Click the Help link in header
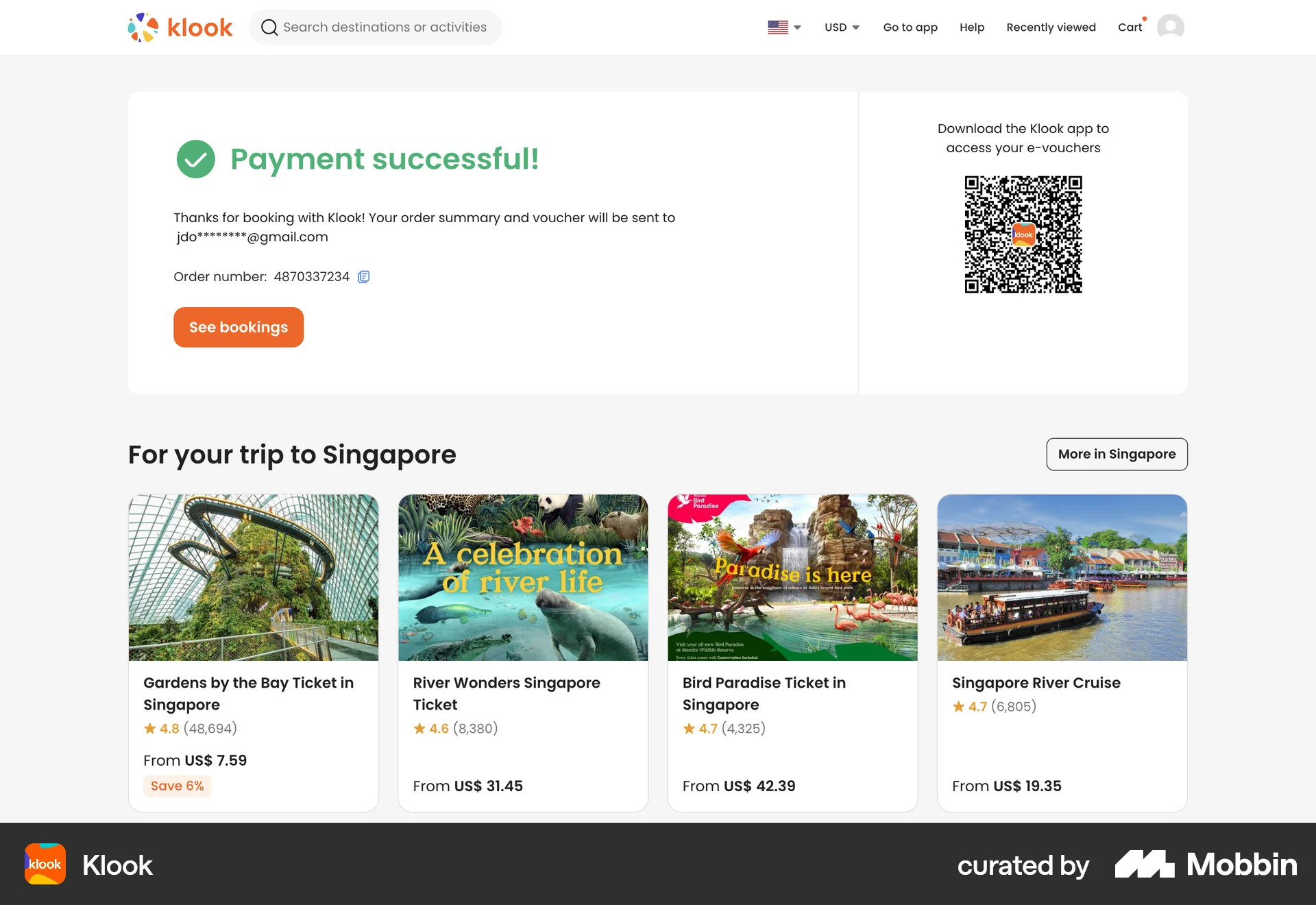This screenshot has height=905, width=1316. [x=971, y=27]
